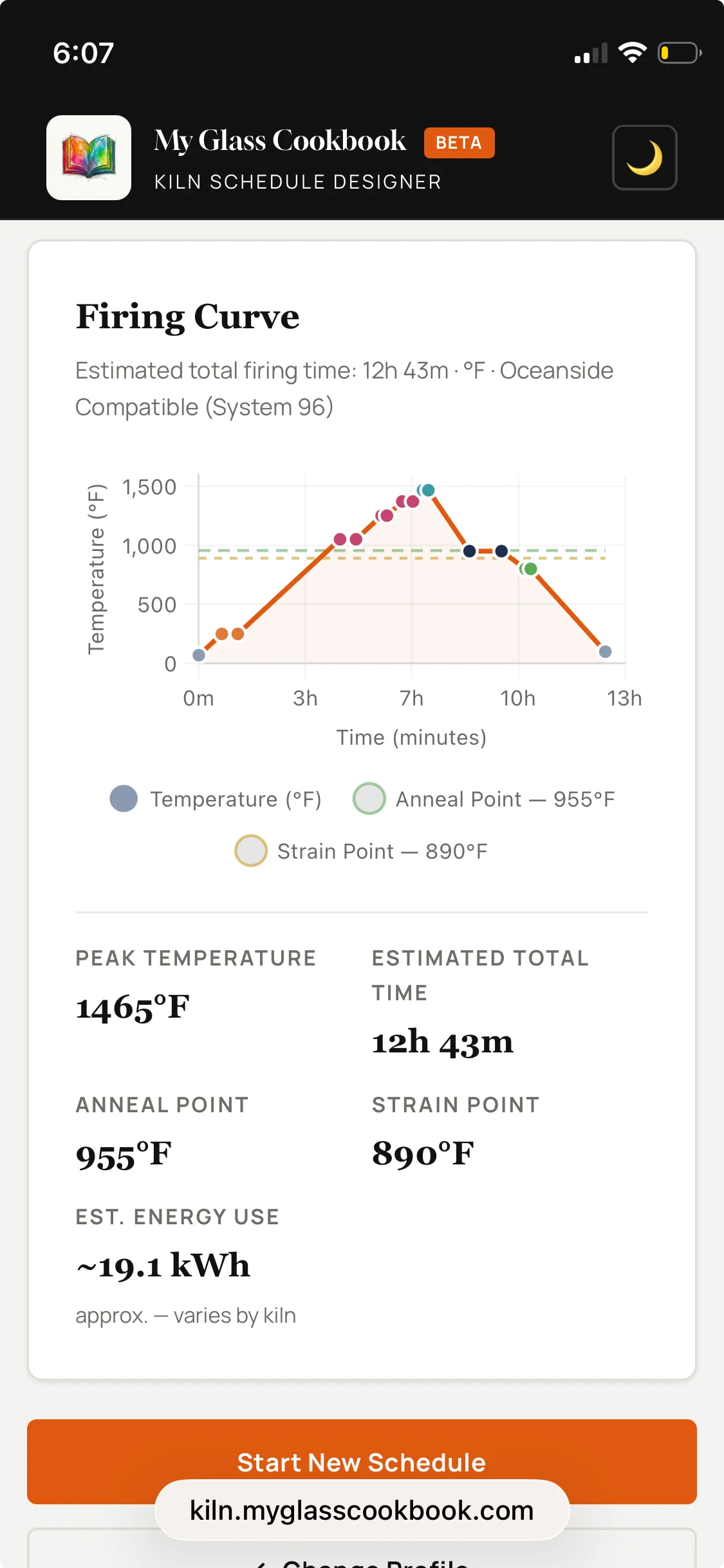The width and height of the screenshot is (724, 1568).
Task: Click the Start New Schedule button
Action: click(x=362, y=1461)
